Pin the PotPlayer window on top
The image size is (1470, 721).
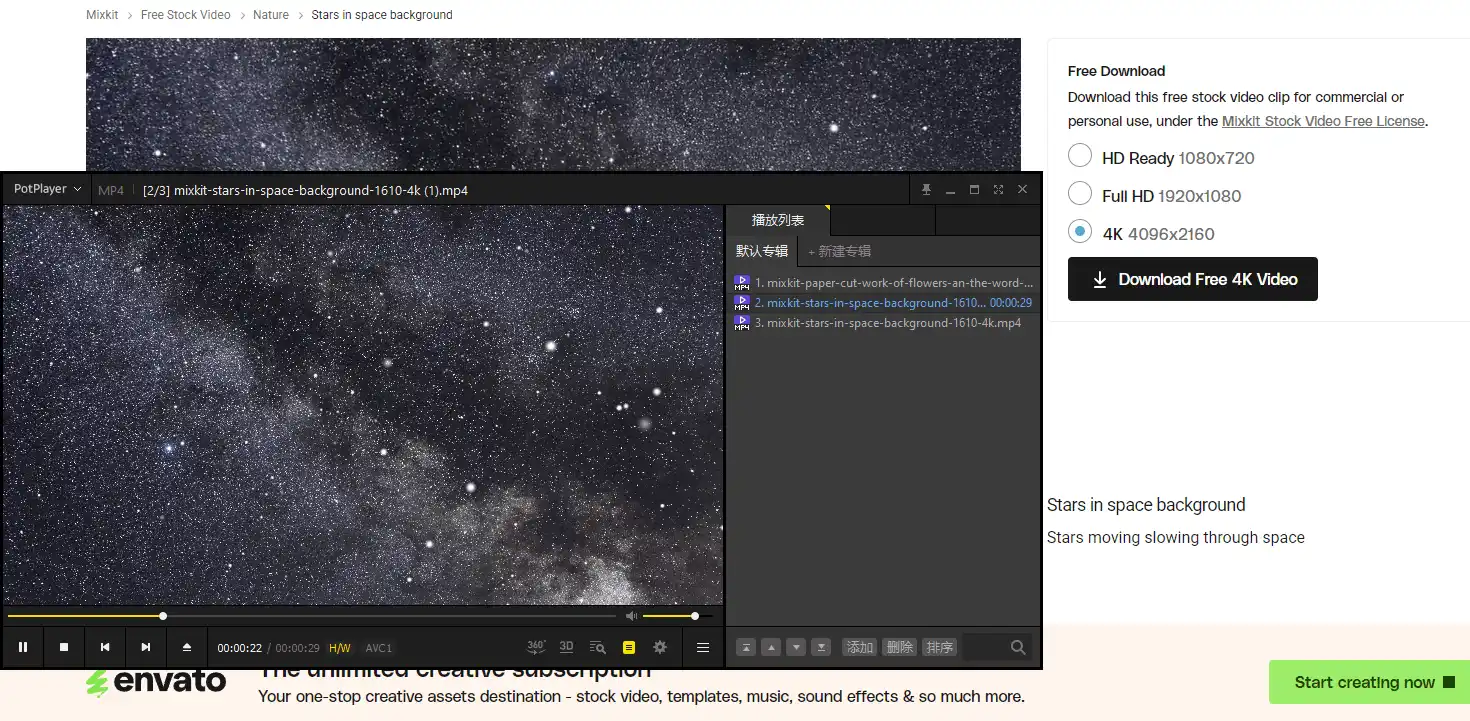pyautogui.click(x=926, y=190)
